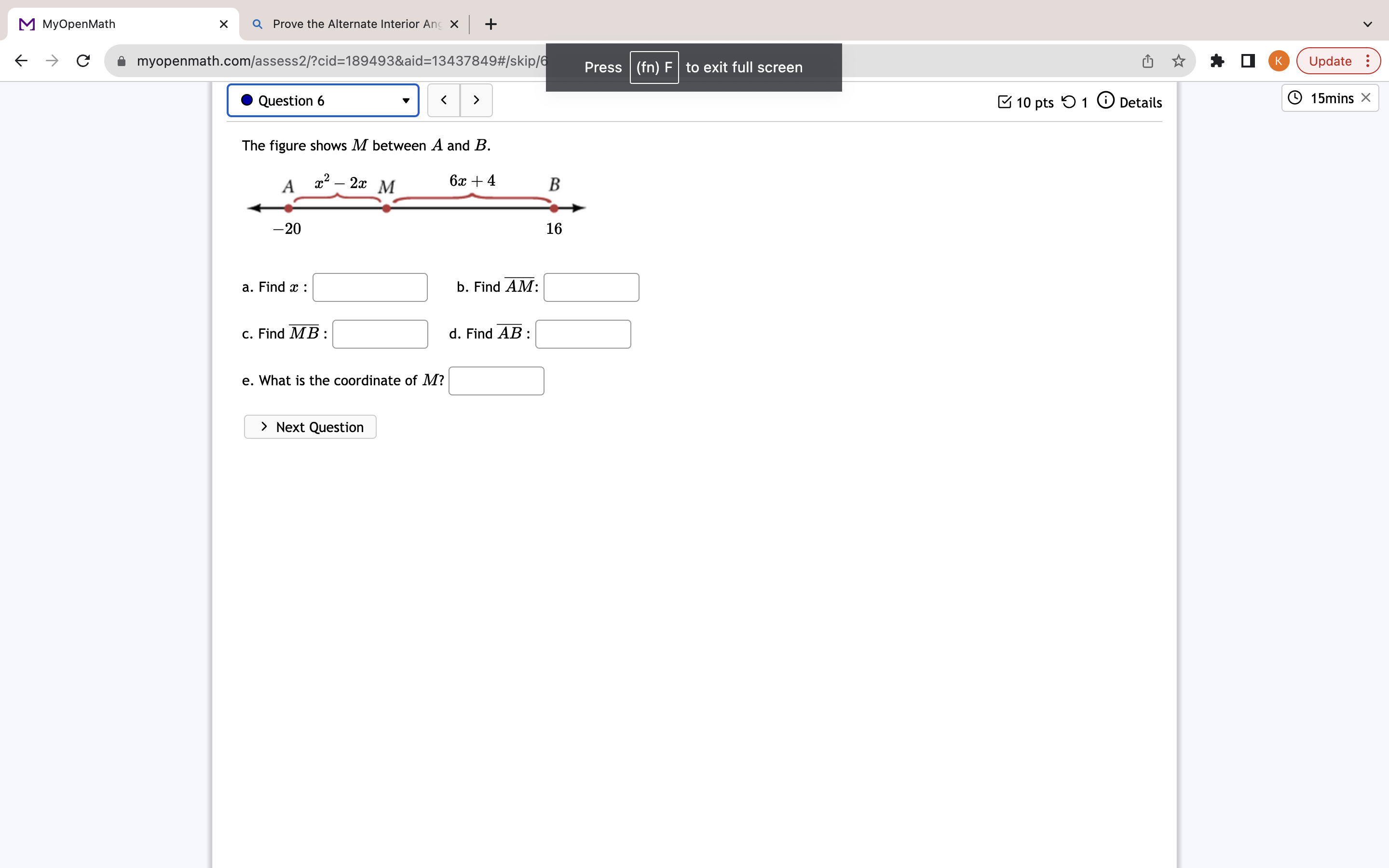Reload the page with refresh icon

[x=83, y=61]
